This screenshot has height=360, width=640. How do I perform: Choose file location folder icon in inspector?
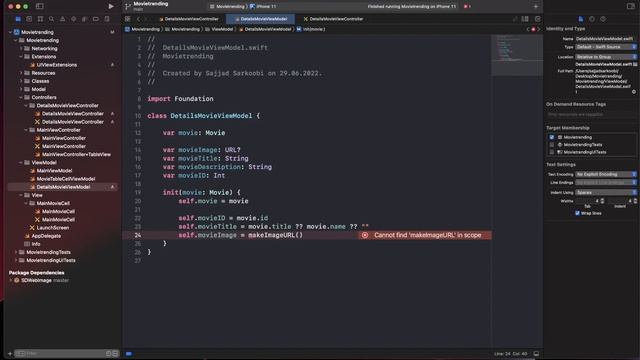(635, 64)
